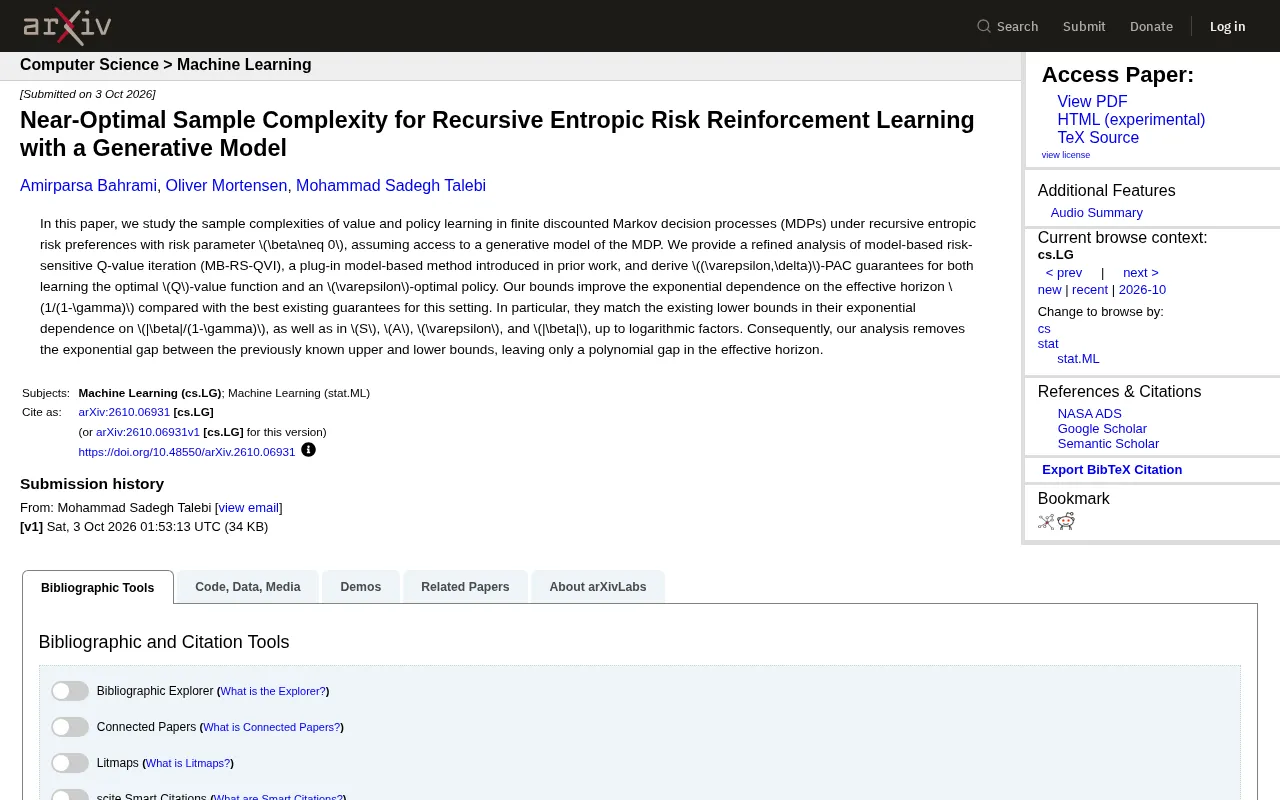Open the new cs.LG listings link

coord(1049,290)
